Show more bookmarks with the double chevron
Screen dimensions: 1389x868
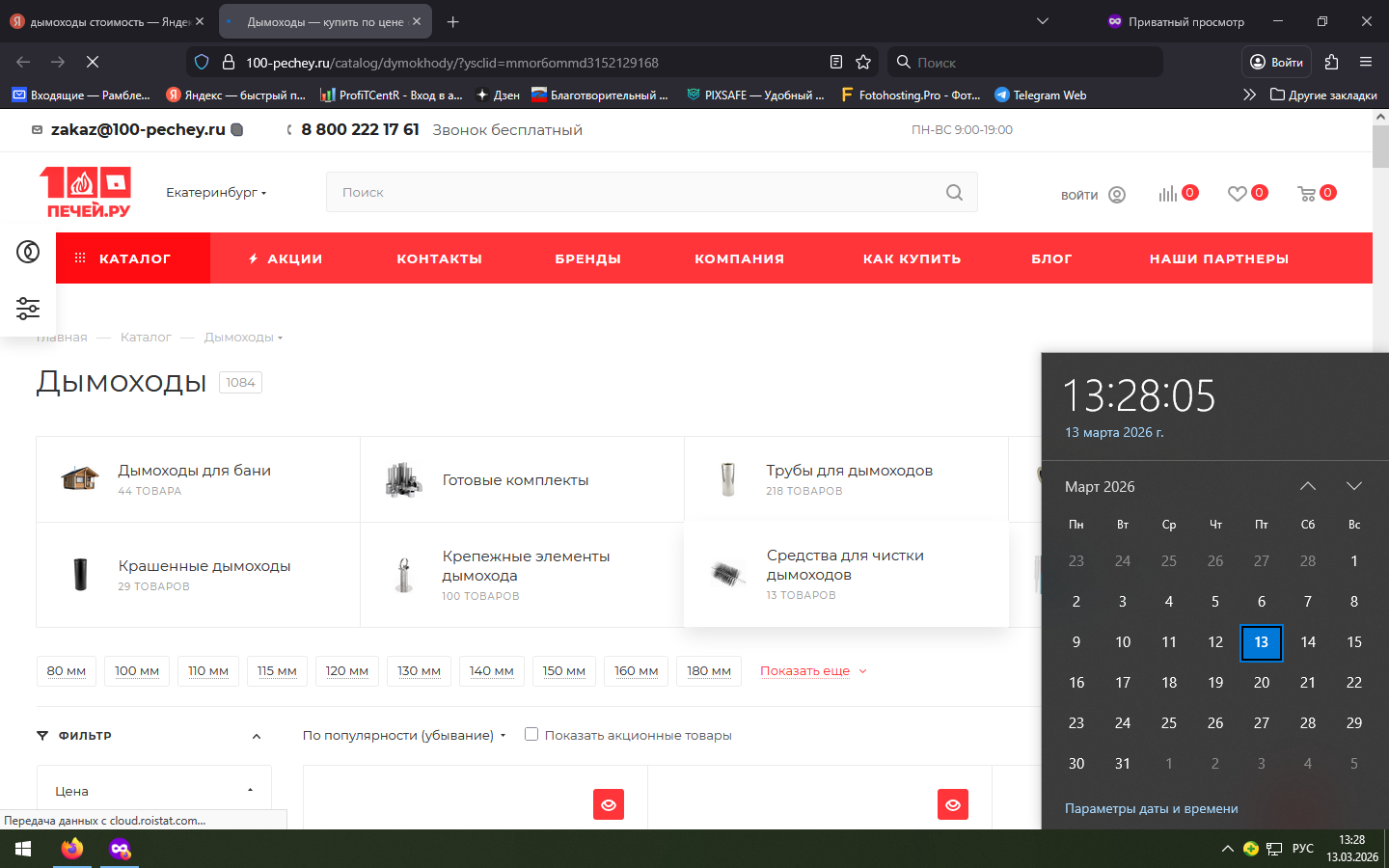(x=1249, y=95)
